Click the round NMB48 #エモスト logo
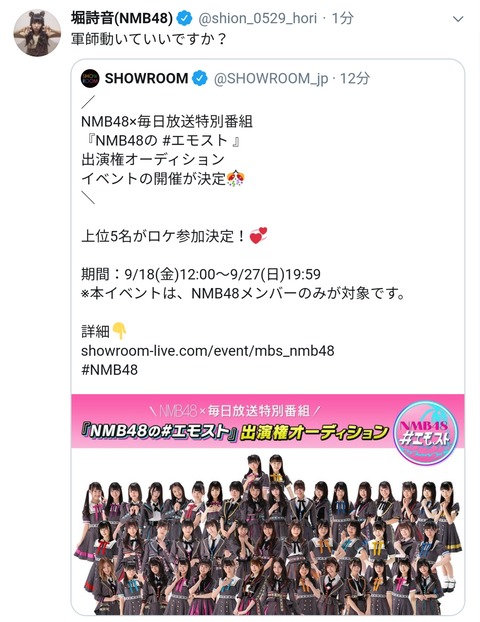The image size is (480, 622). tap(426, 432)
